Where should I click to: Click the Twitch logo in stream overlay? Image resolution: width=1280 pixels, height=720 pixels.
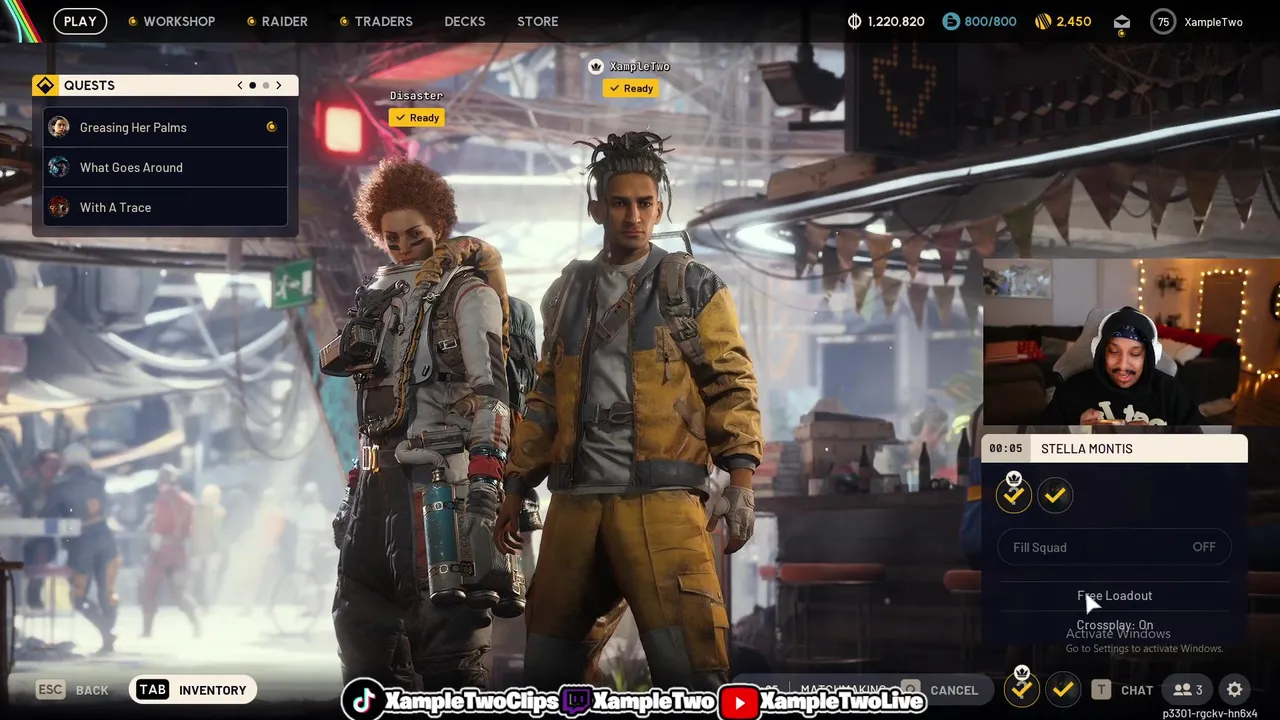coord(575,702)
